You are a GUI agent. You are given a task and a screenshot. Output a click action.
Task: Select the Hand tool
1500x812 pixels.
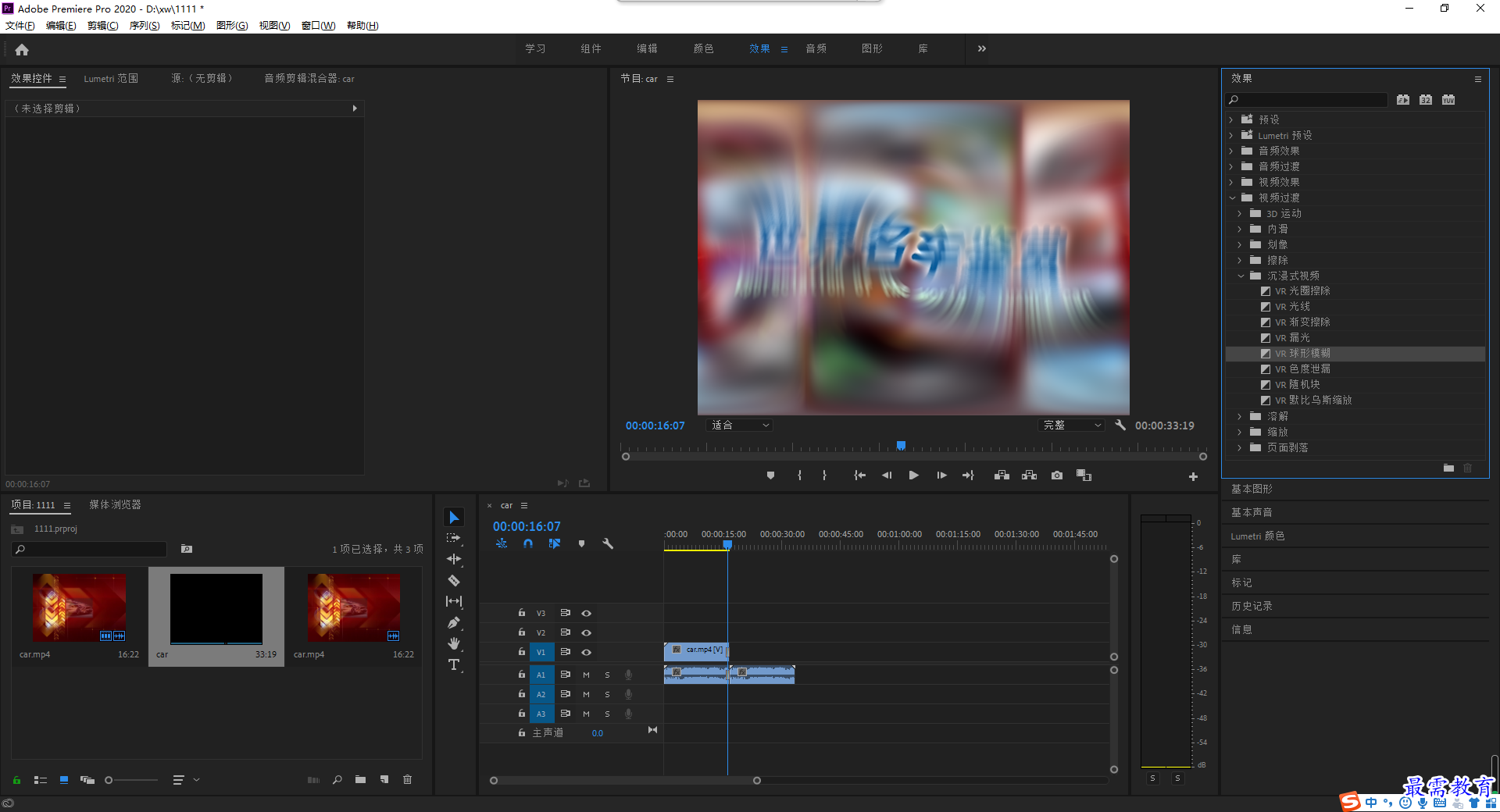(x=454, y=644)
